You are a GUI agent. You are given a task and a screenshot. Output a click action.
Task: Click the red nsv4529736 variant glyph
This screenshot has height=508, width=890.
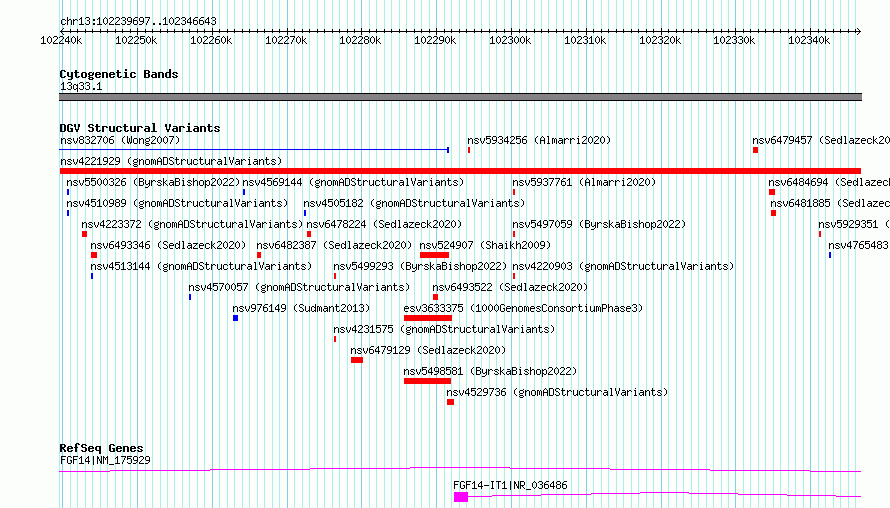tap(450, 402)
